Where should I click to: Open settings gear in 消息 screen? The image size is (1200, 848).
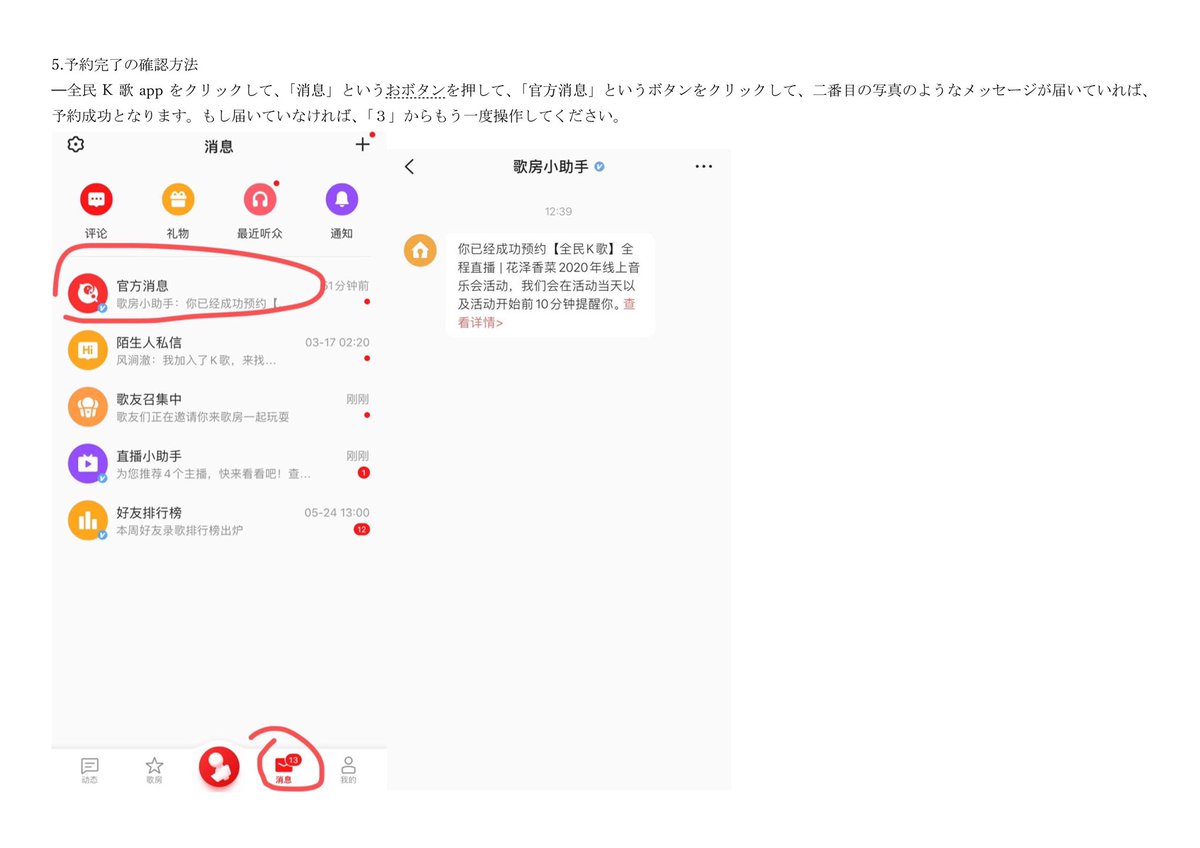[75, 145]
